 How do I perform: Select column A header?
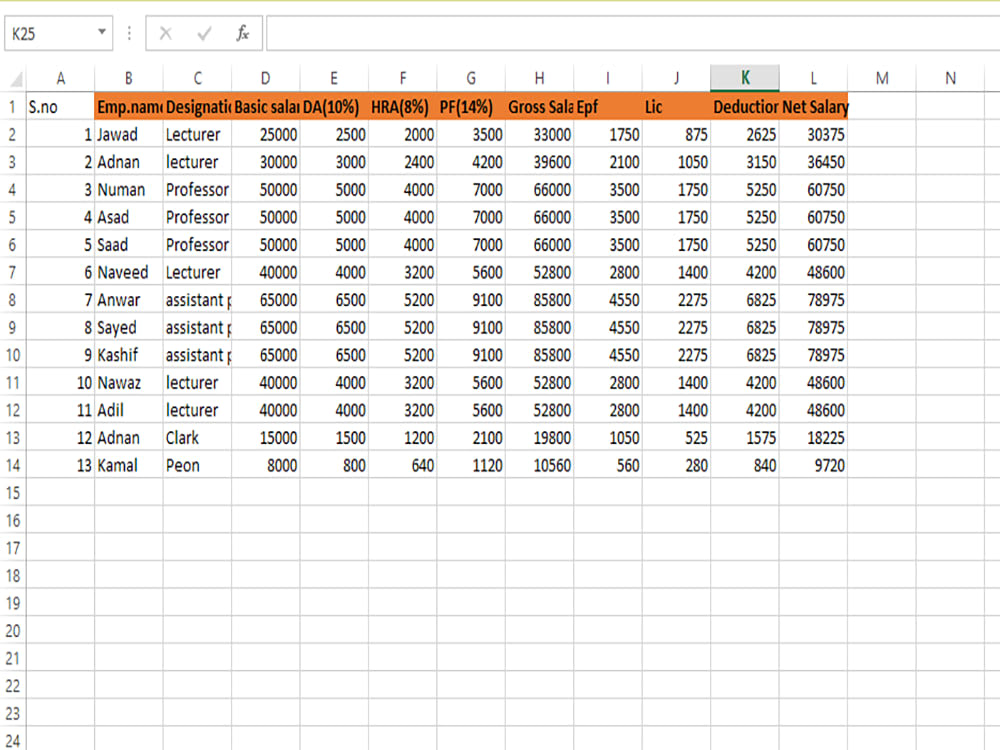[x=61, y=78]
